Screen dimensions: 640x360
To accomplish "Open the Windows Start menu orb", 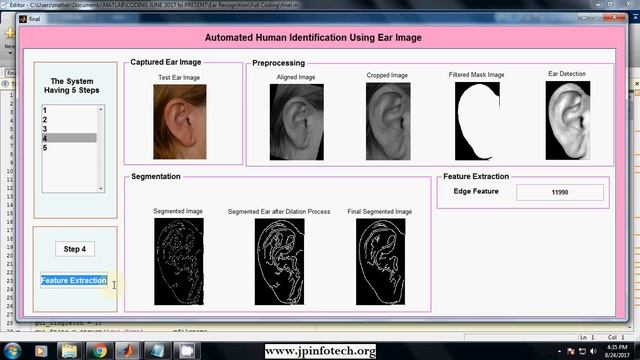I will (12, 351).
